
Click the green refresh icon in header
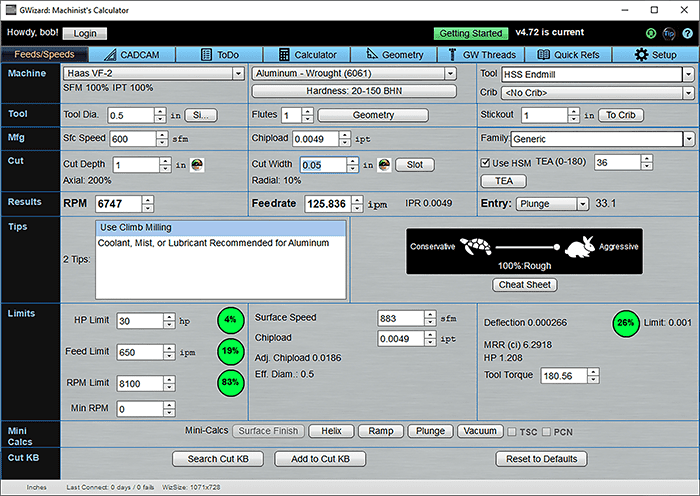click(x=650, y=33)
